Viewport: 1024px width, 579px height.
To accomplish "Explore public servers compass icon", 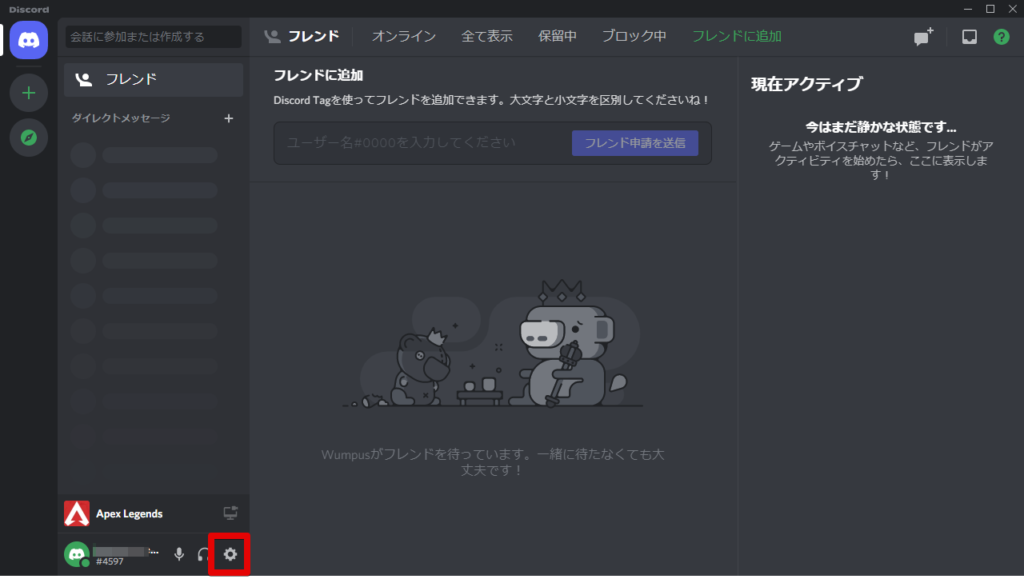I will 29,138.
